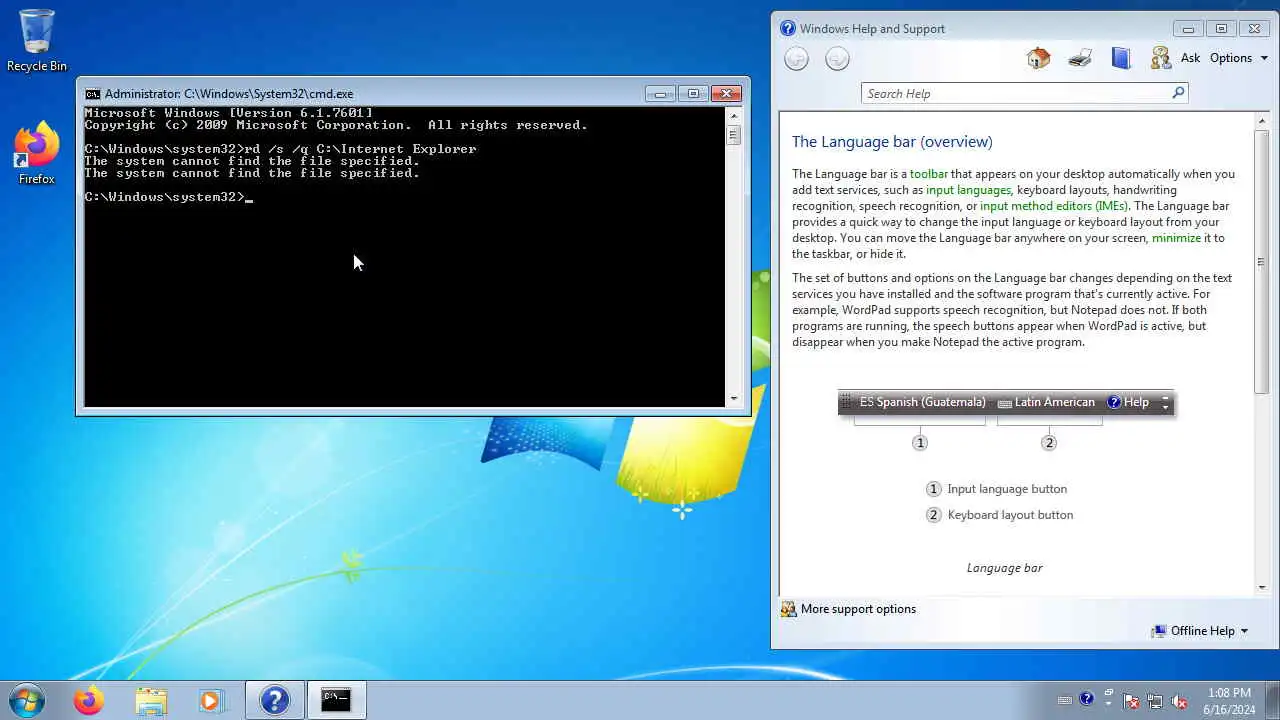The width and height of the screenshot is (1280, 720).
Task: Minimize the cmd.exe window
Action: click(x=660, y=94)
